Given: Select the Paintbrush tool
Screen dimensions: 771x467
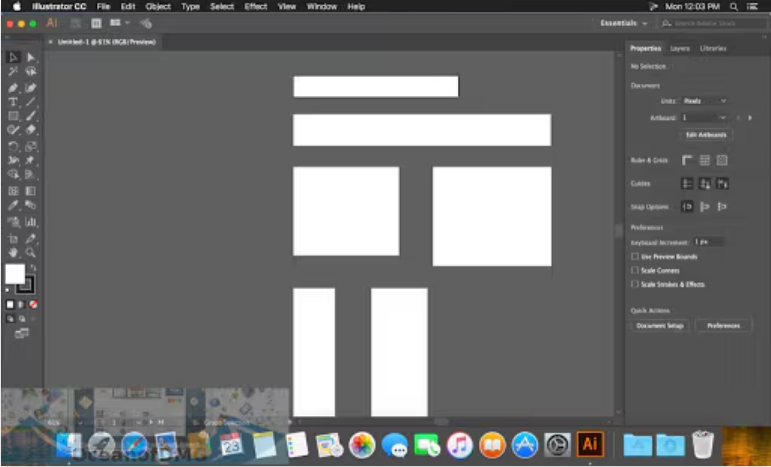Looking at the screenshot, I should coord(31,117).
